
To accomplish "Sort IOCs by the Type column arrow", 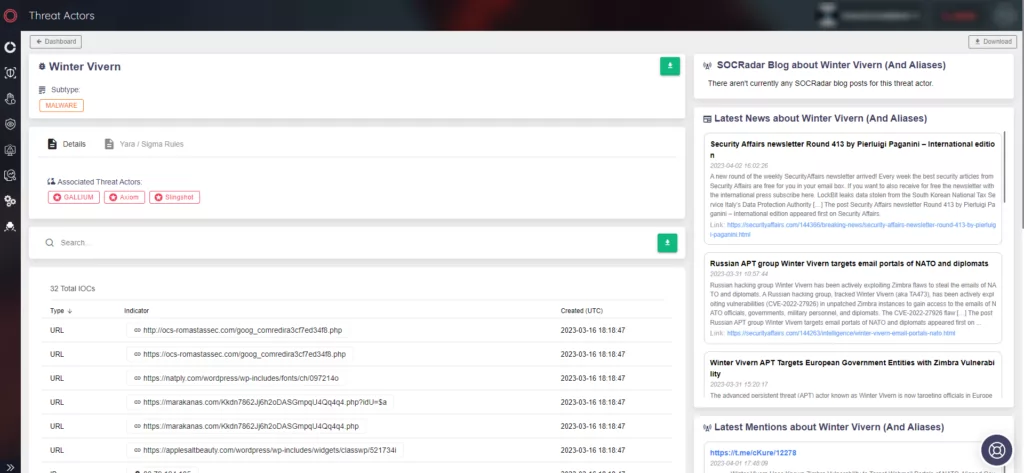I will 69,311.
